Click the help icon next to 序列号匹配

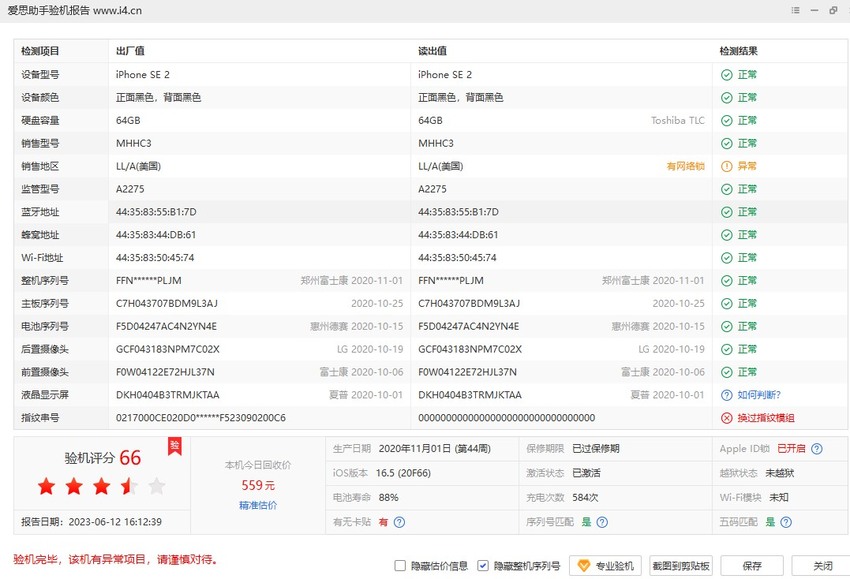pos(602,522)
